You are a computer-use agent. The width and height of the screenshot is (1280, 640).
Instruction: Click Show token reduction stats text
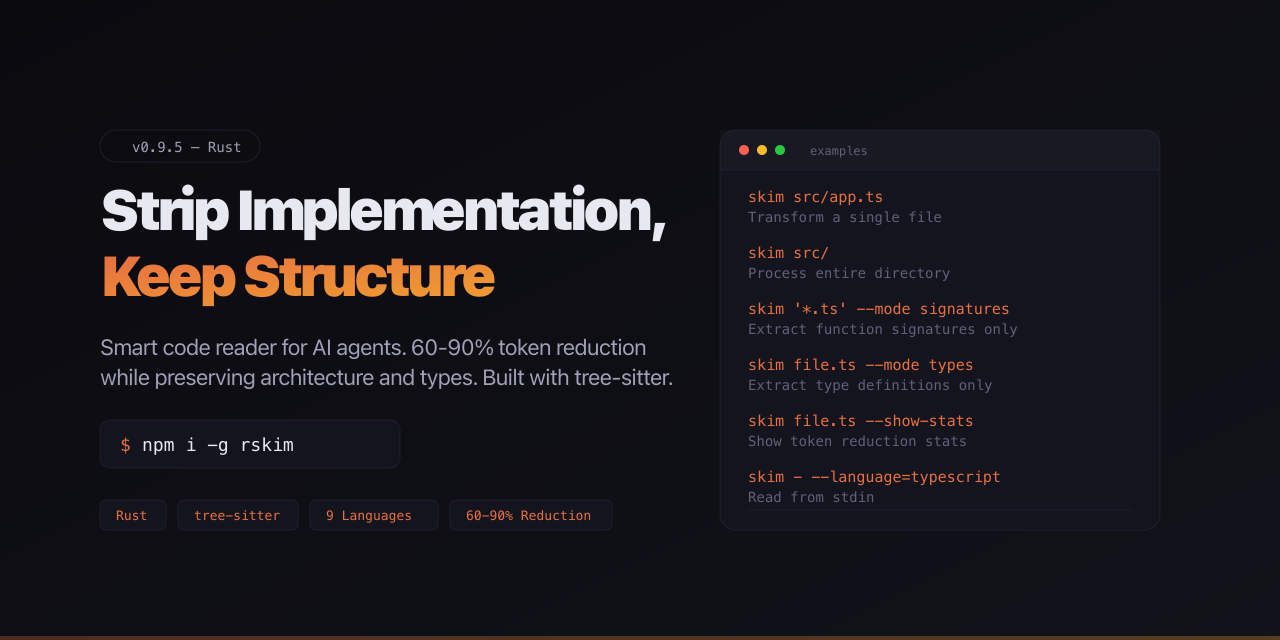tap(857, 441)
